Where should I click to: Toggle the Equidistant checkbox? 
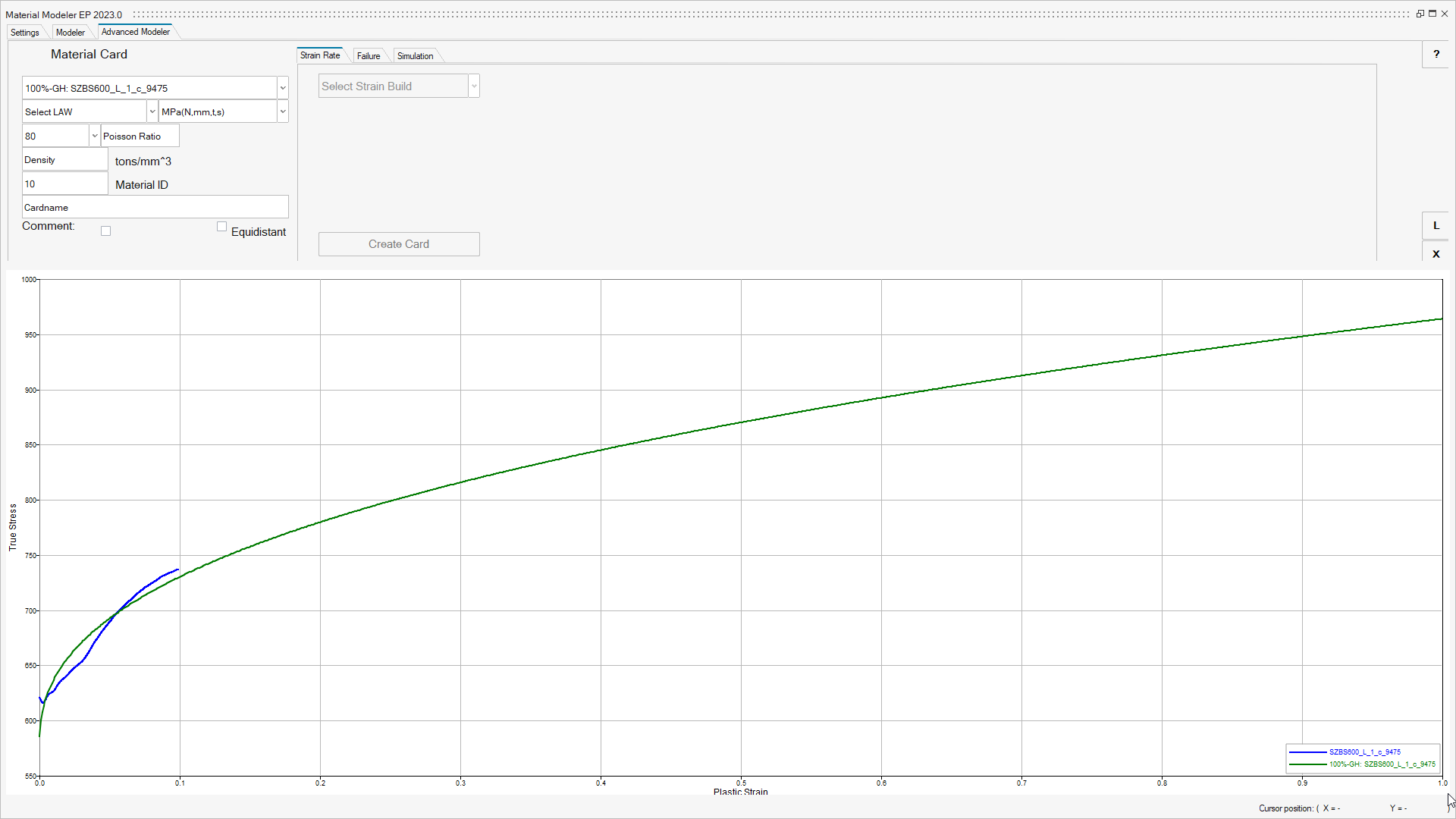point(221,227)
